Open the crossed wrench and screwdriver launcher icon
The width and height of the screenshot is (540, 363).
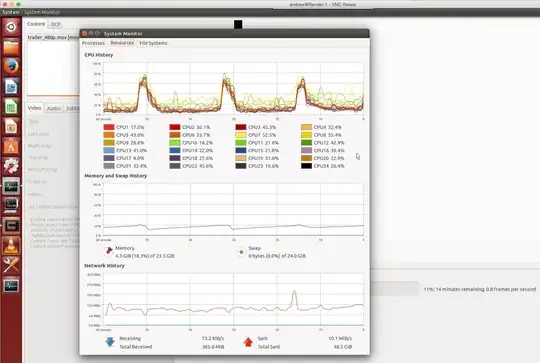[x=11, y=266]
